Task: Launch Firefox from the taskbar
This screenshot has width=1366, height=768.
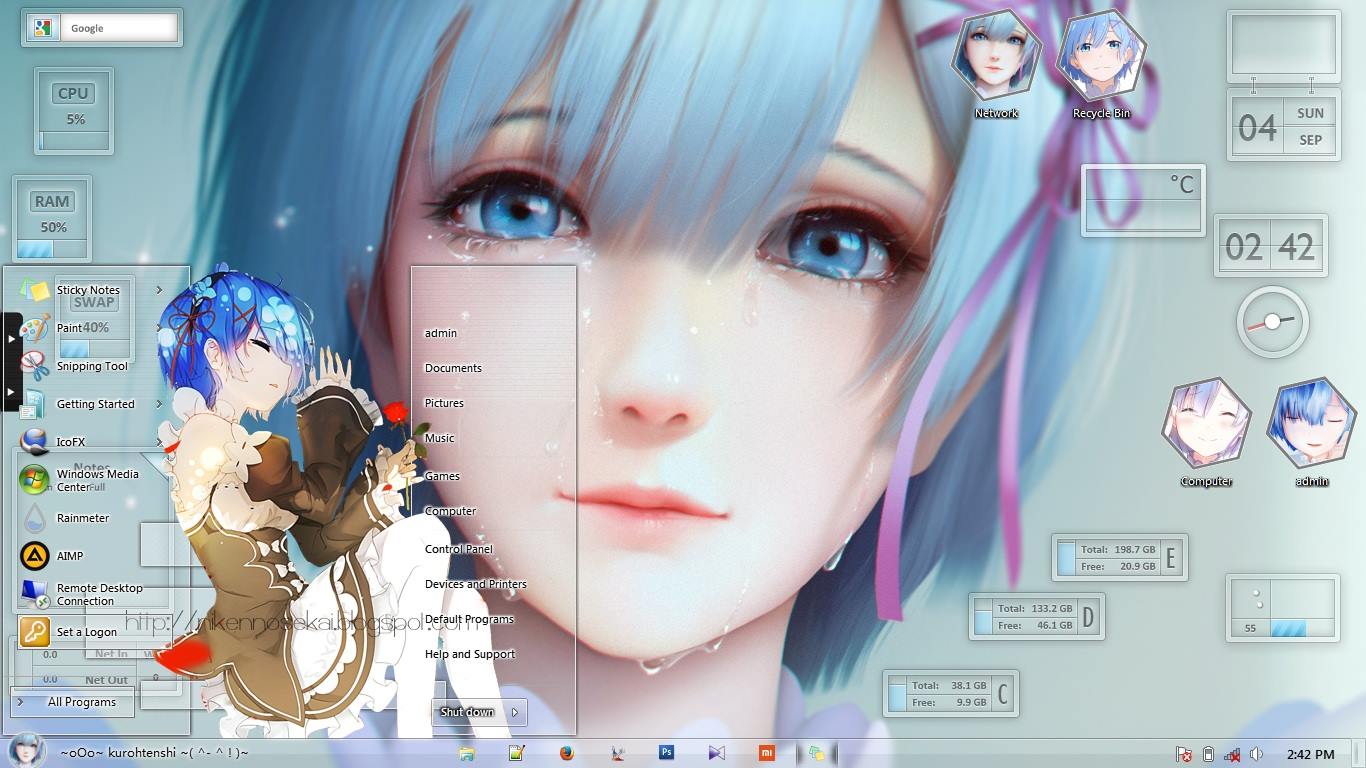Action: (567, 753)
